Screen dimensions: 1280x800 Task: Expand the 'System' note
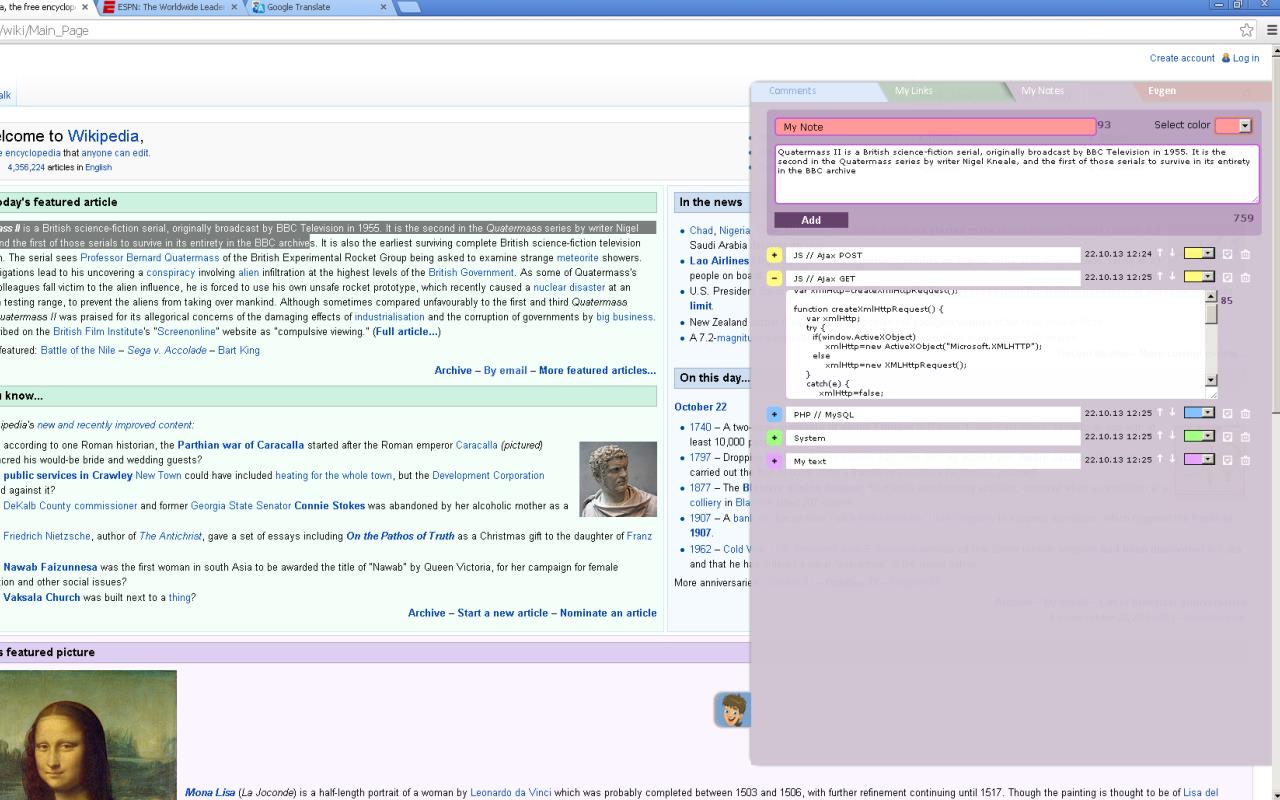click(x=774, y=438)
